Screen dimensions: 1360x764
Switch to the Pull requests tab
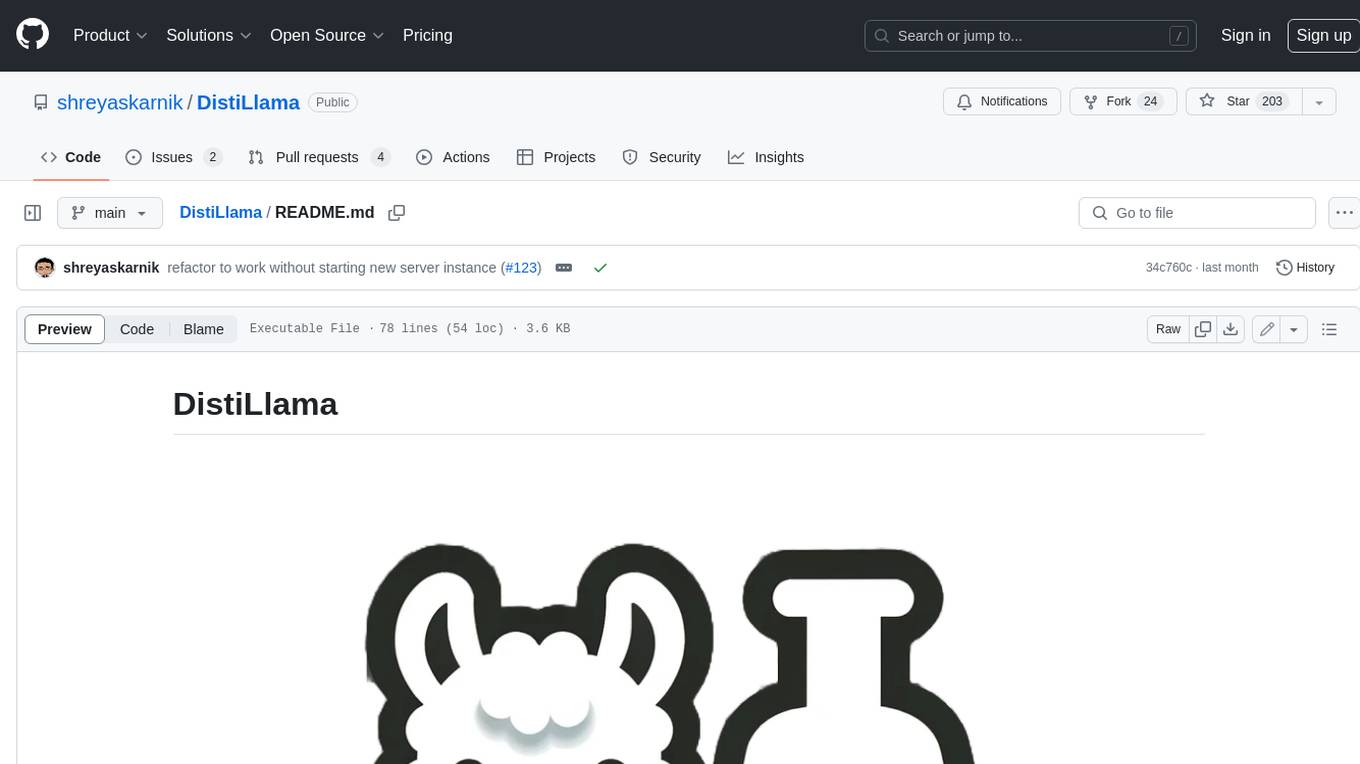click(318, 157)
